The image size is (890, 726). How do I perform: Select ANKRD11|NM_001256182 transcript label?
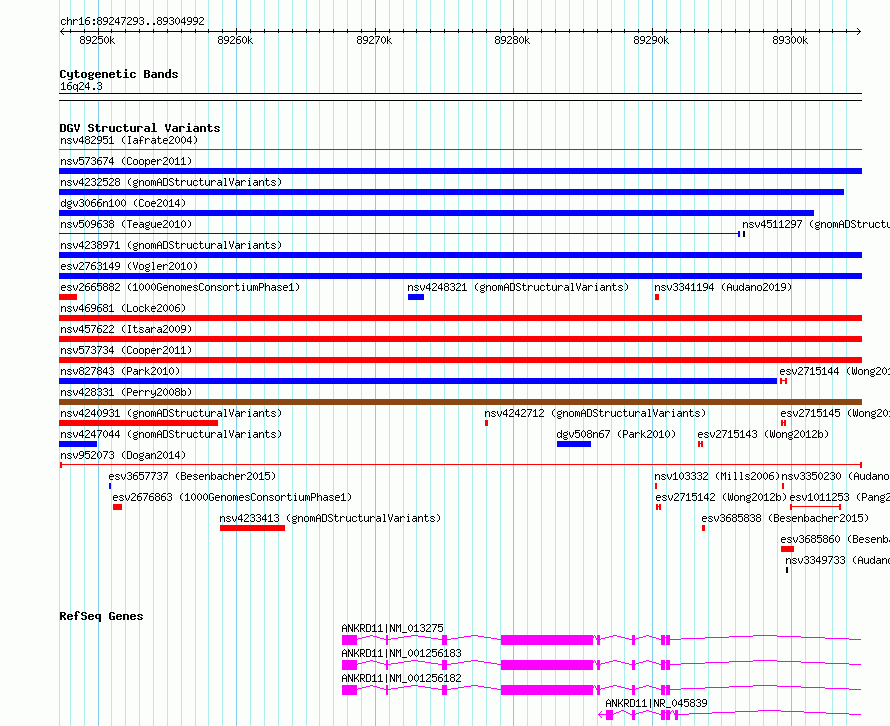pyautogui.click(x=401, y=678)
